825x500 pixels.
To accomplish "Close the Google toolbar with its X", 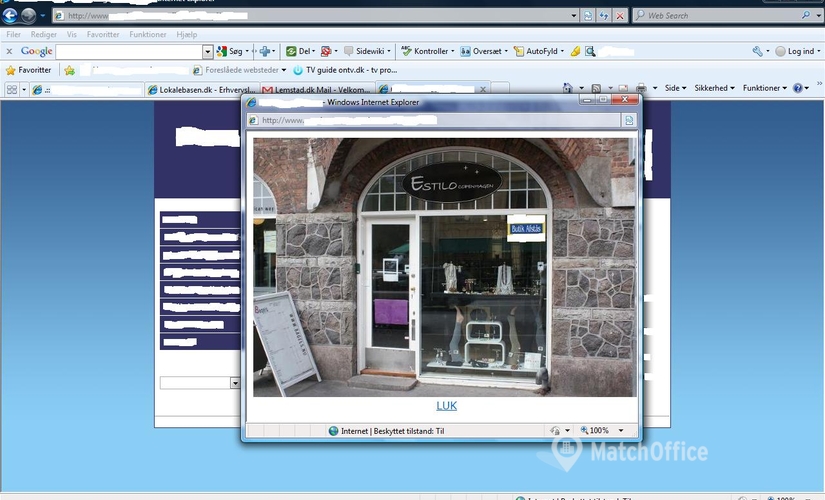I will 9,51.
